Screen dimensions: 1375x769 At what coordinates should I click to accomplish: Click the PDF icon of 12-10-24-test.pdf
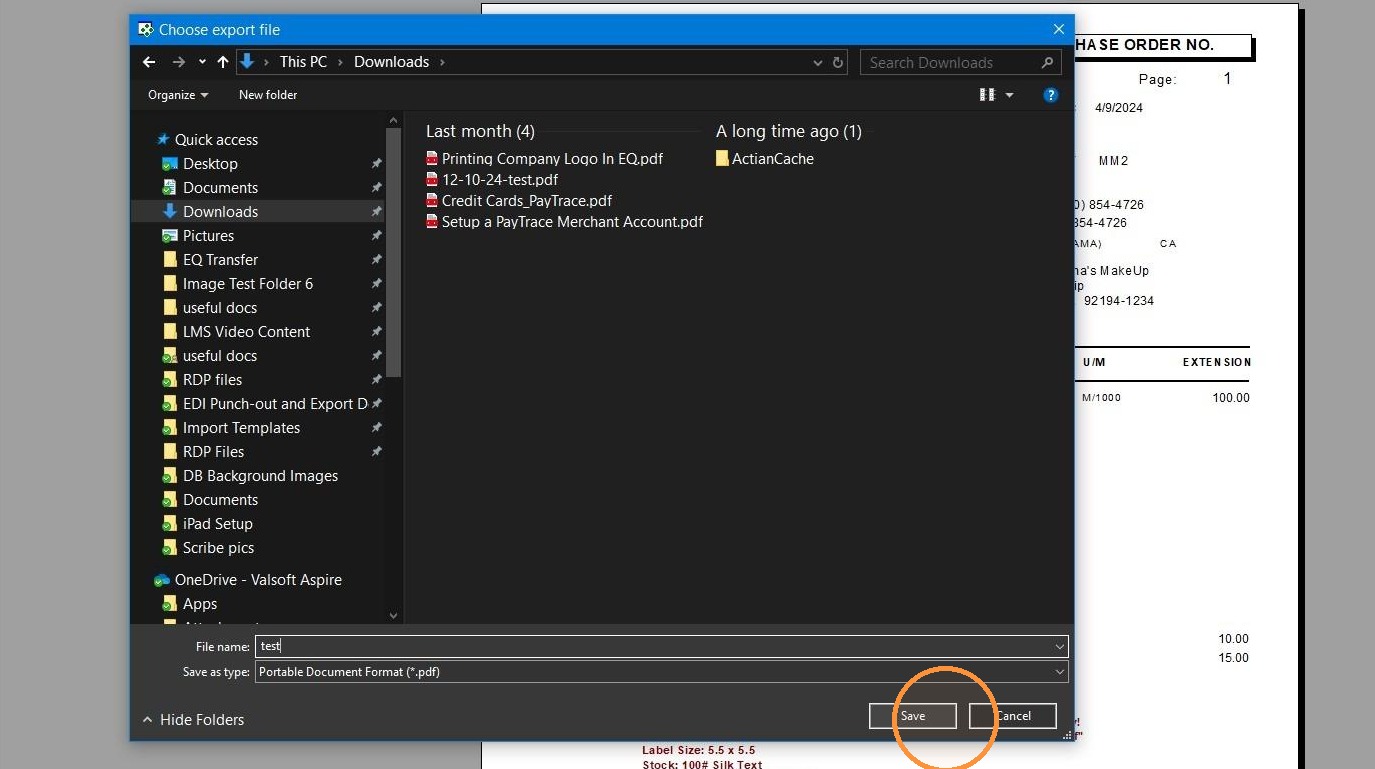[x=432, y=180]
